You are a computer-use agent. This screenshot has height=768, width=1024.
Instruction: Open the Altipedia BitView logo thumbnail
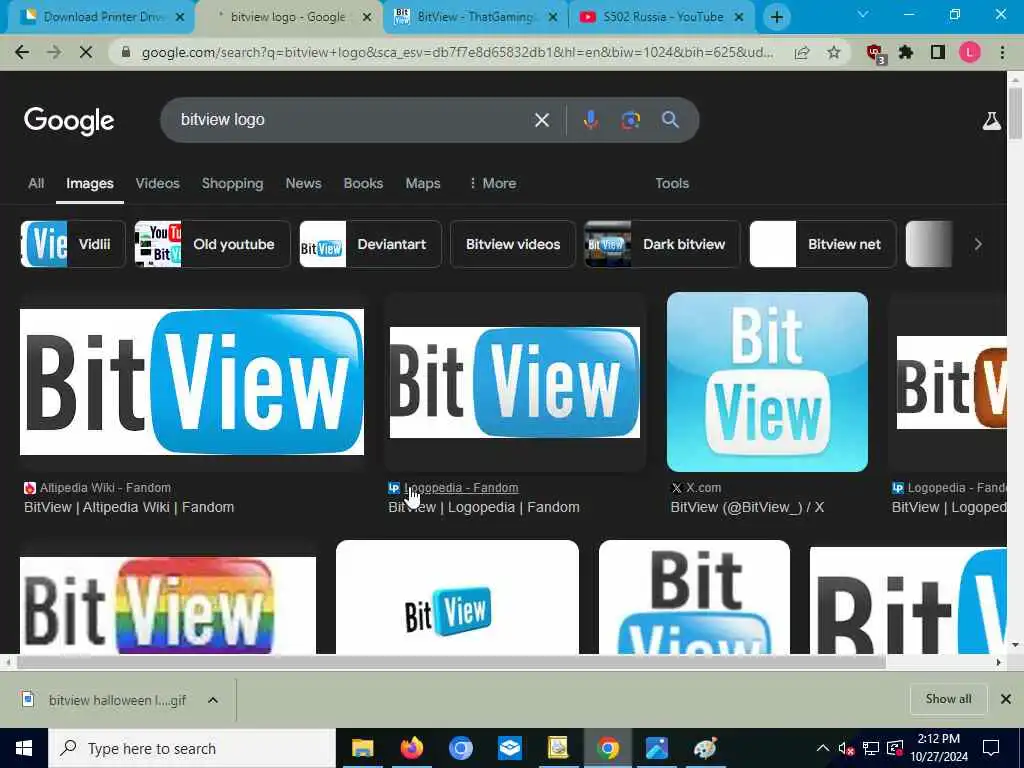point(192,382)
